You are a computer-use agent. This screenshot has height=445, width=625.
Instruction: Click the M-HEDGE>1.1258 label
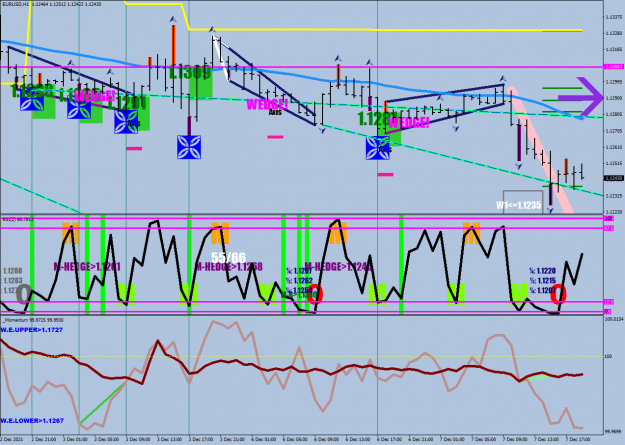click(x=228, y=266)
